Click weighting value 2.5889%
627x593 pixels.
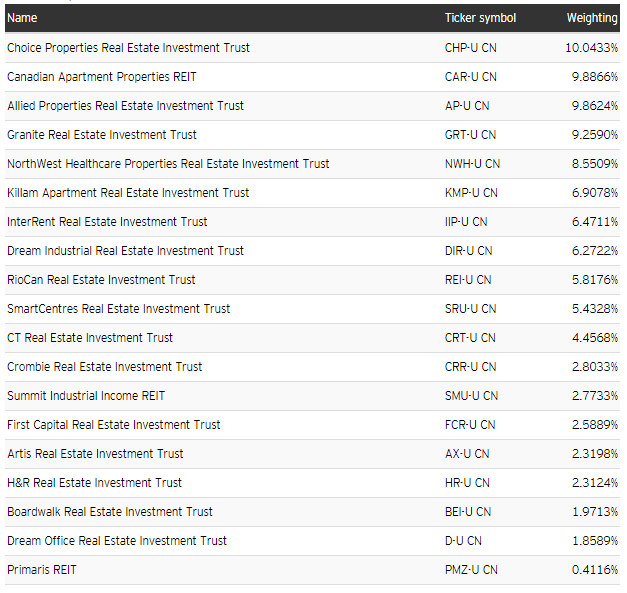595,425
